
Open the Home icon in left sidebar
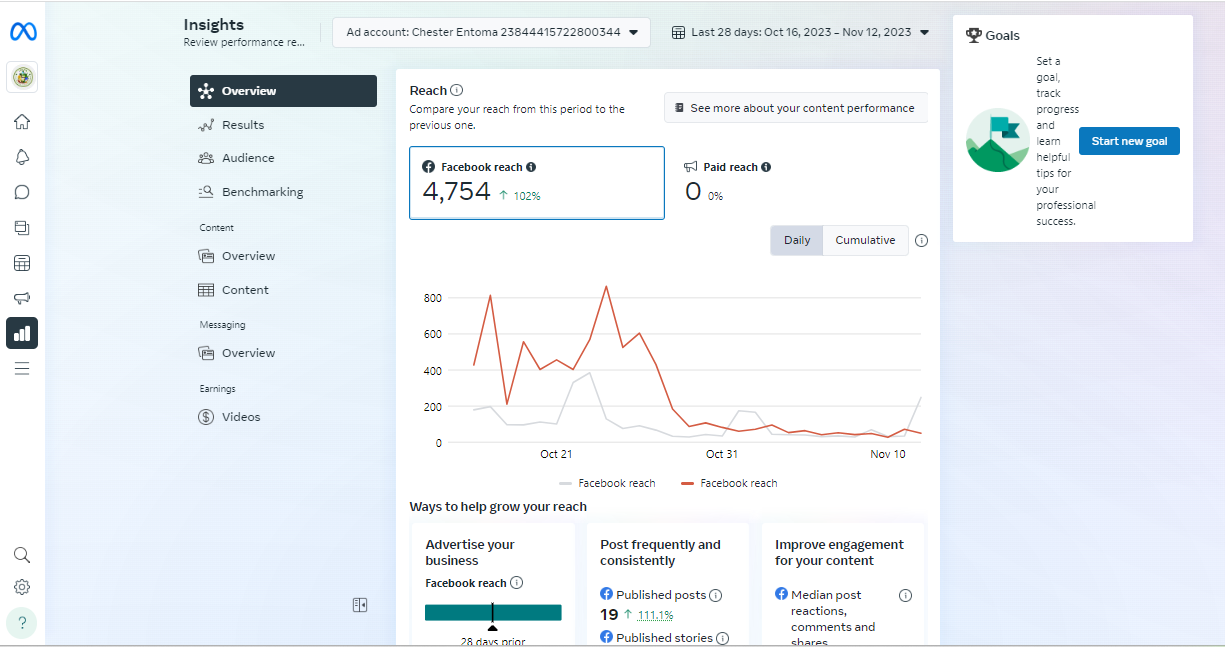pyautogui.click(x=22, y=122)
